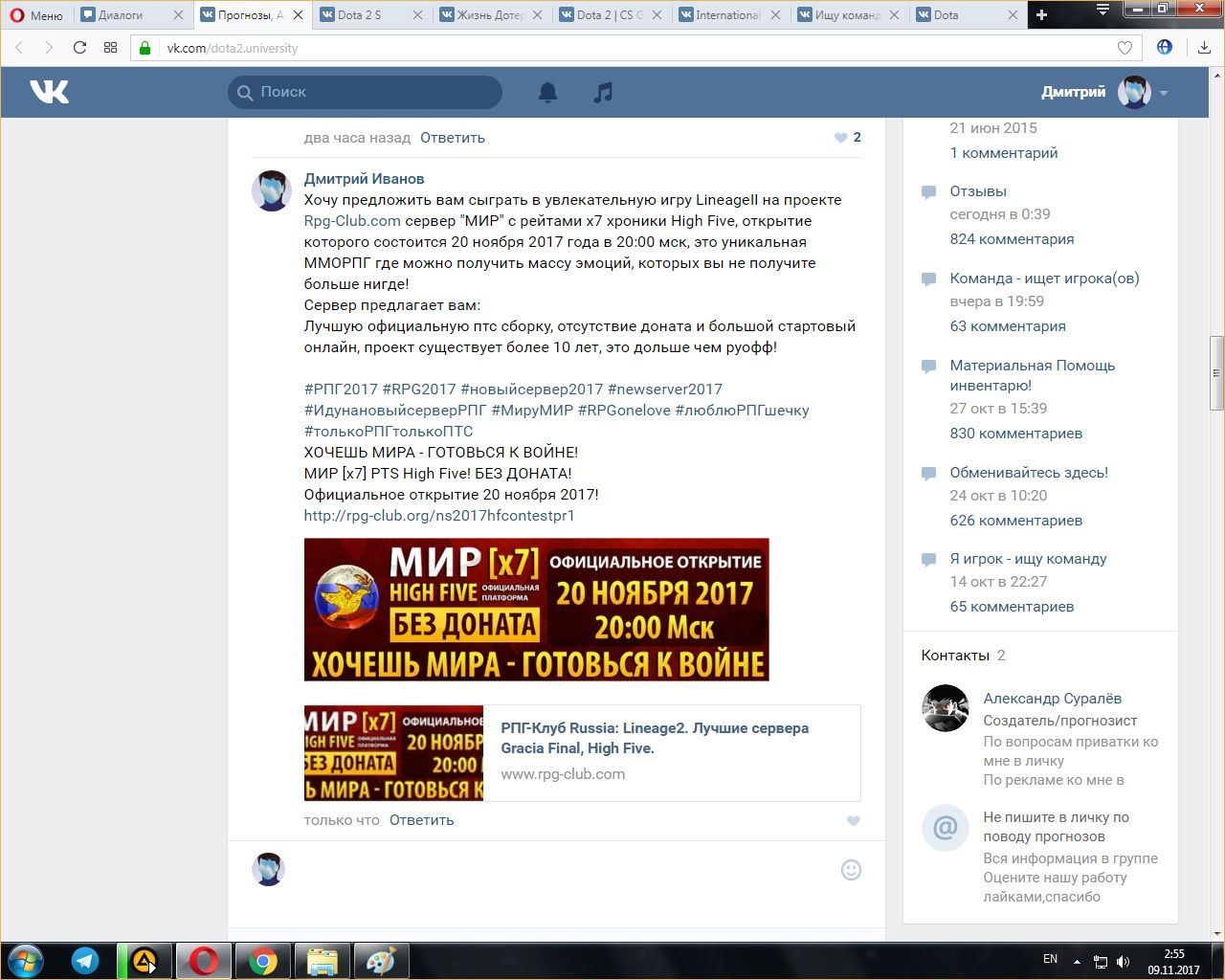1225x980 pixels.
Task: Switch to the International tab
Action: coord(727,15)
